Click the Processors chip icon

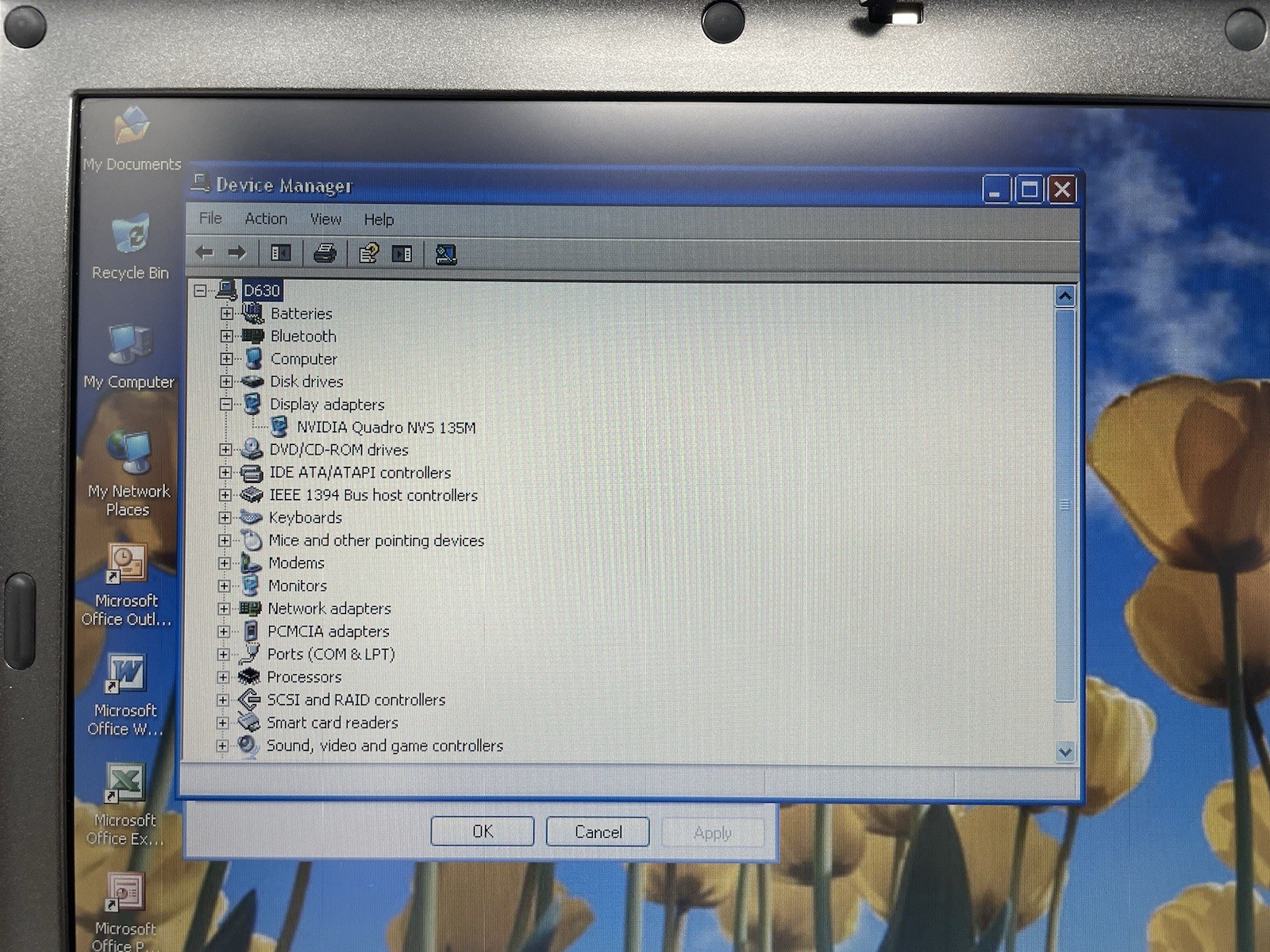249,677
